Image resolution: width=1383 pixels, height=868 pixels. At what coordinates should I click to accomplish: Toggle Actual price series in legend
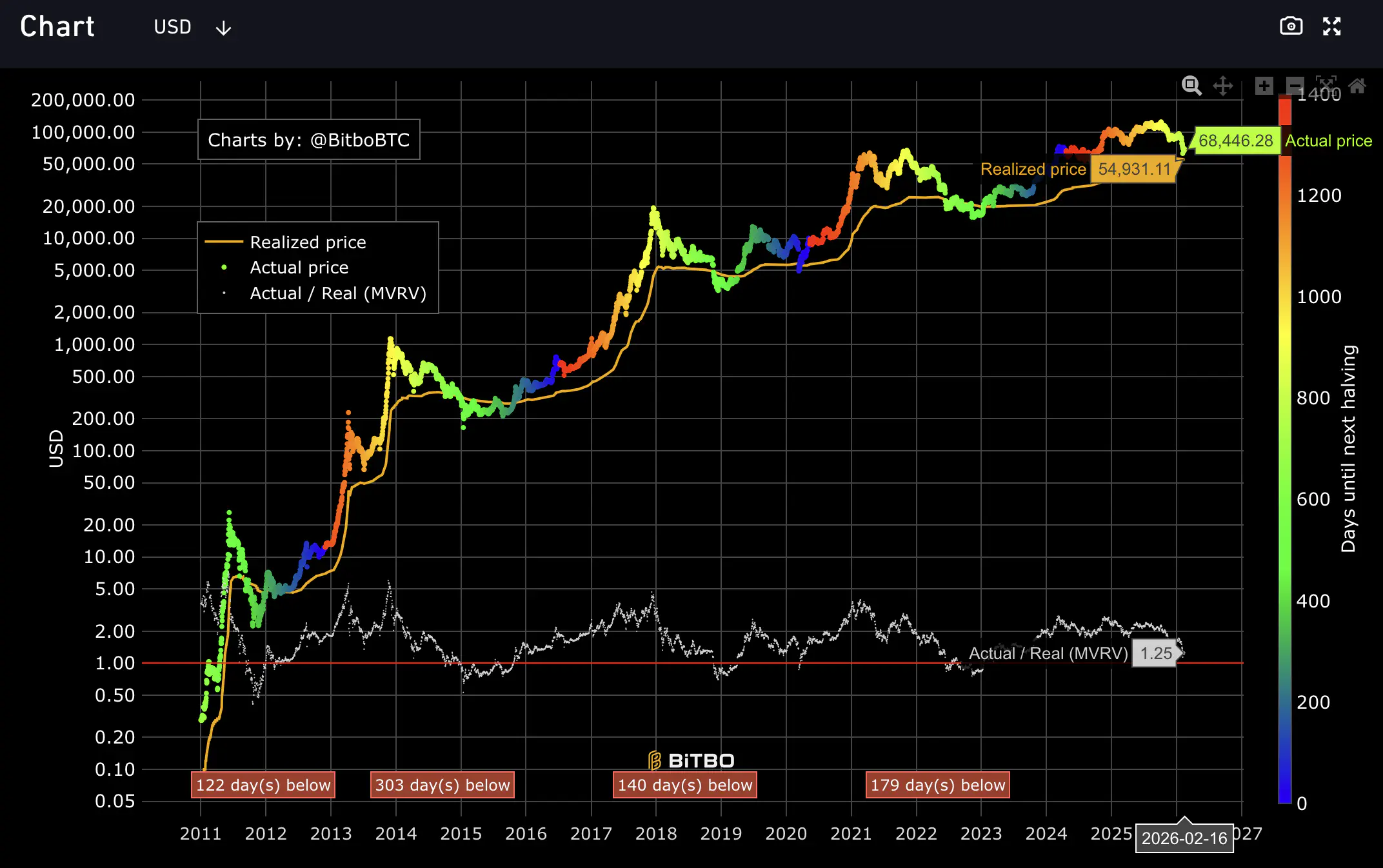pos(299,268)
